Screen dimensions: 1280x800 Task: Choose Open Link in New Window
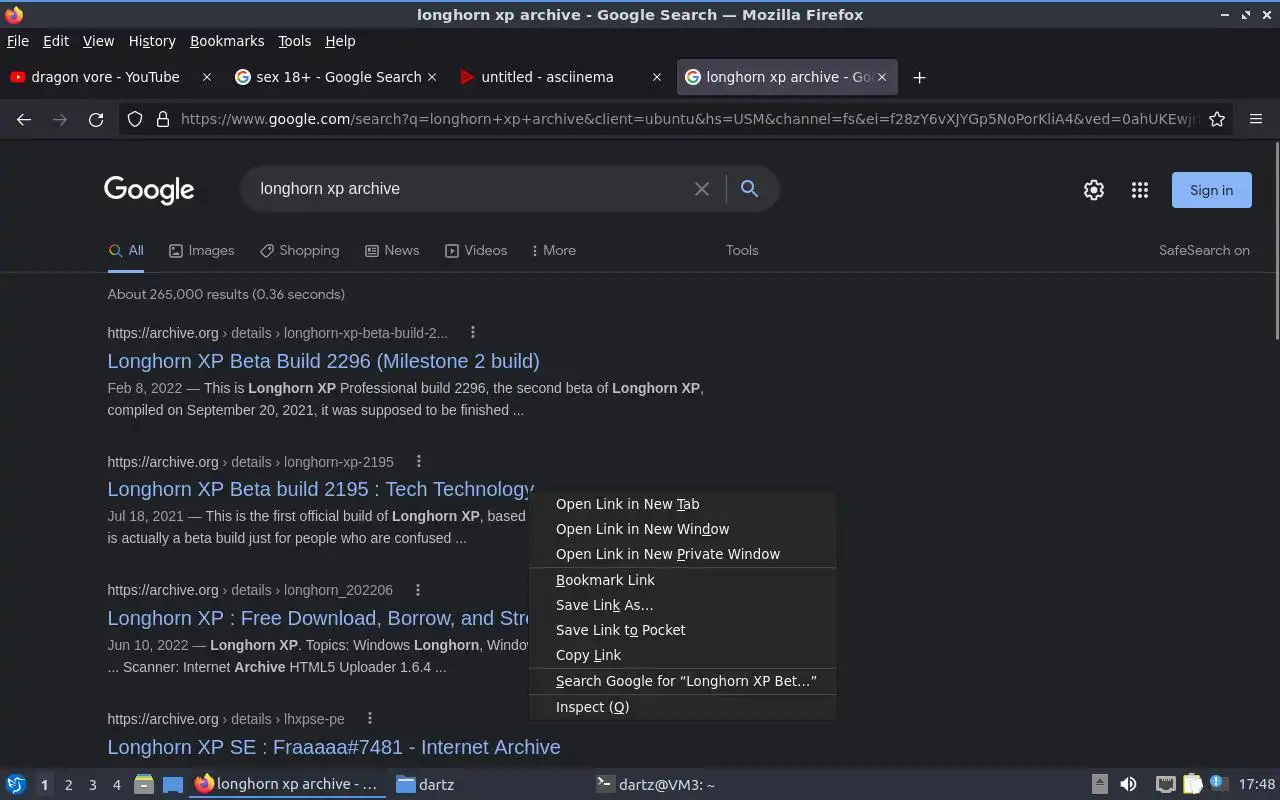click(682, 529)
